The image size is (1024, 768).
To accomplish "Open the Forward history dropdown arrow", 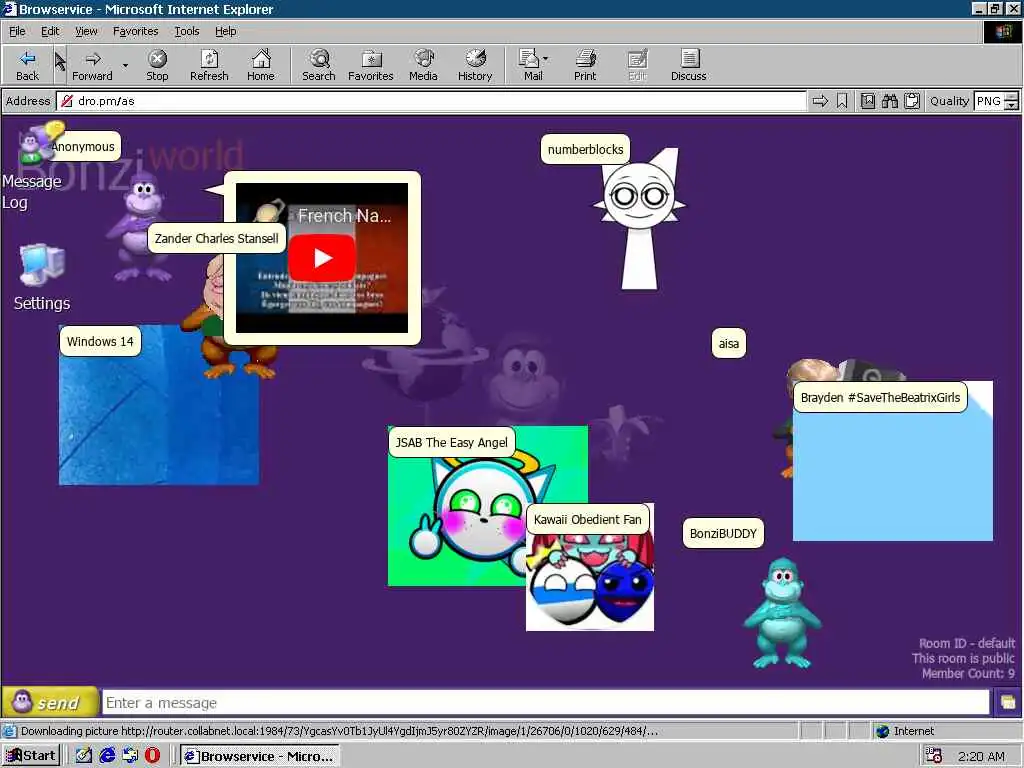I will pyautogui.click(x=125, y=65).
